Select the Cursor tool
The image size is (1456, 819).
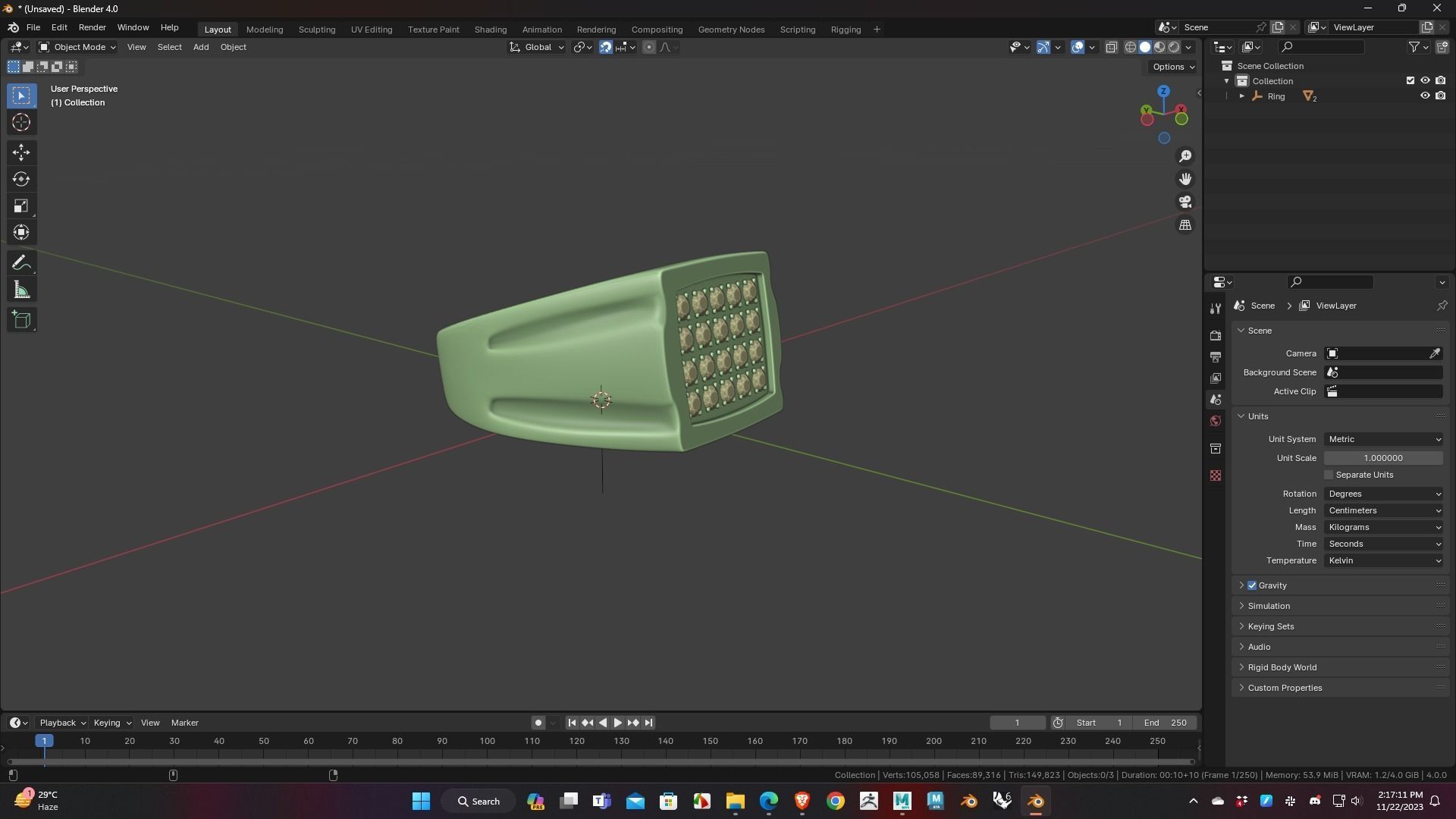point(21,122)
